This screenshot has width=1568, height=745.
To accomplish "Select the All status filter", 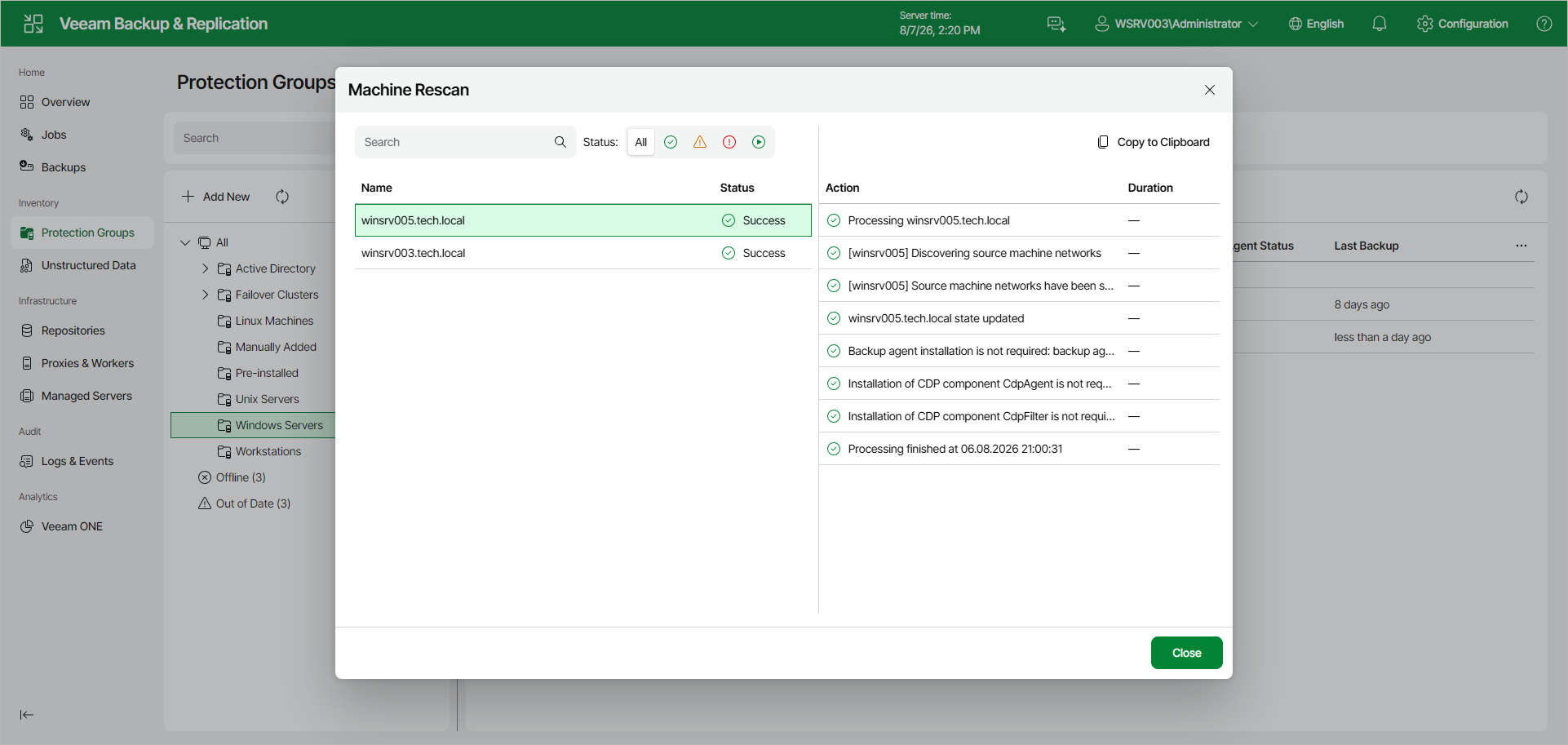I will 641,142.
